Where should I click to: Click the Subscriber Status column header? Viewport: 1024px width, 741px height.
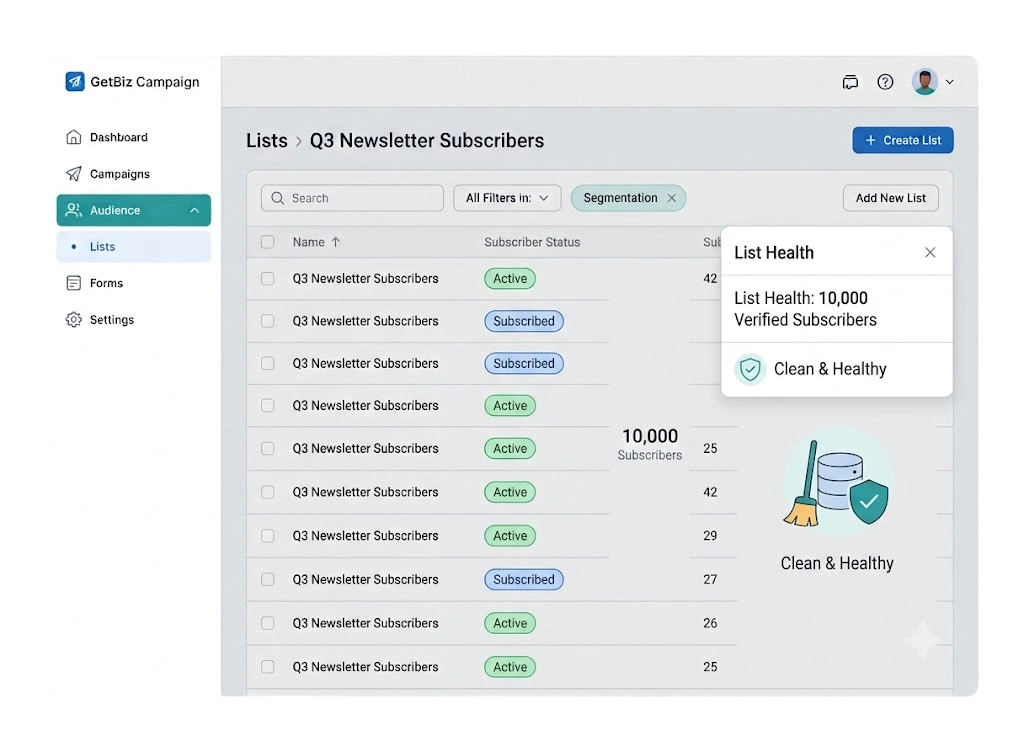tap(532, 242)
